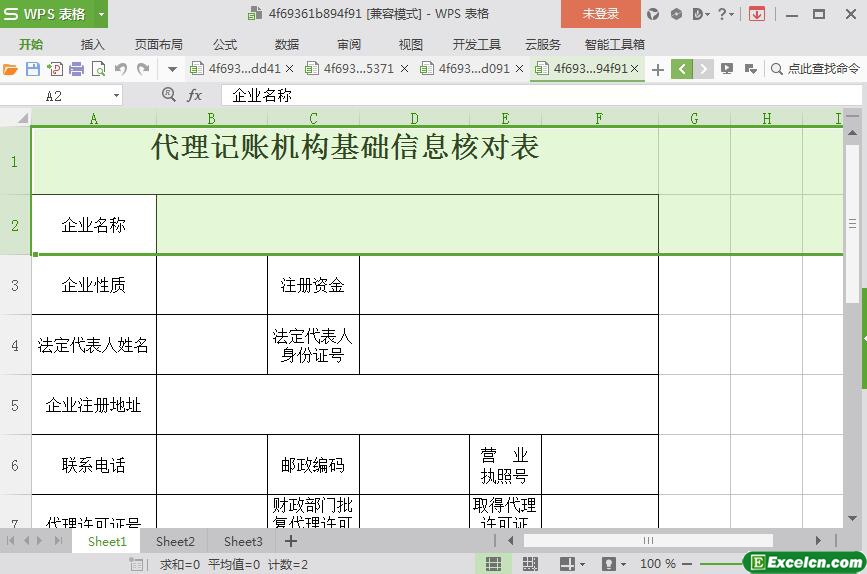867x574 pixels.
Task: Toggle eye protection mode icon in status bar
Action: pos(608,564)
